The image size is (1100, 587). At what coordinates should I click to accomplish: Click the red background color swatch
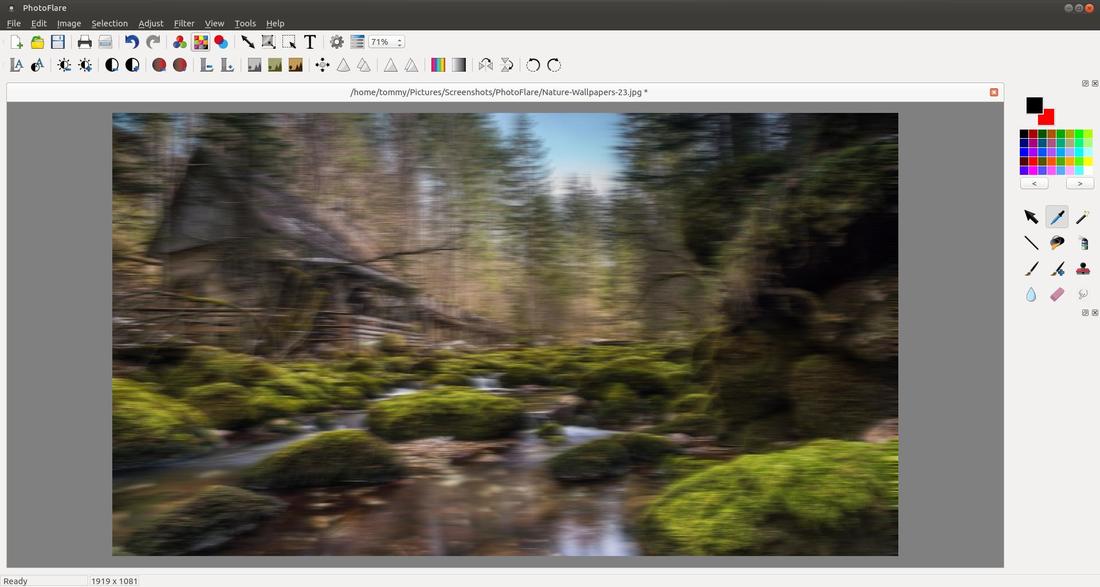(1049, 119)
